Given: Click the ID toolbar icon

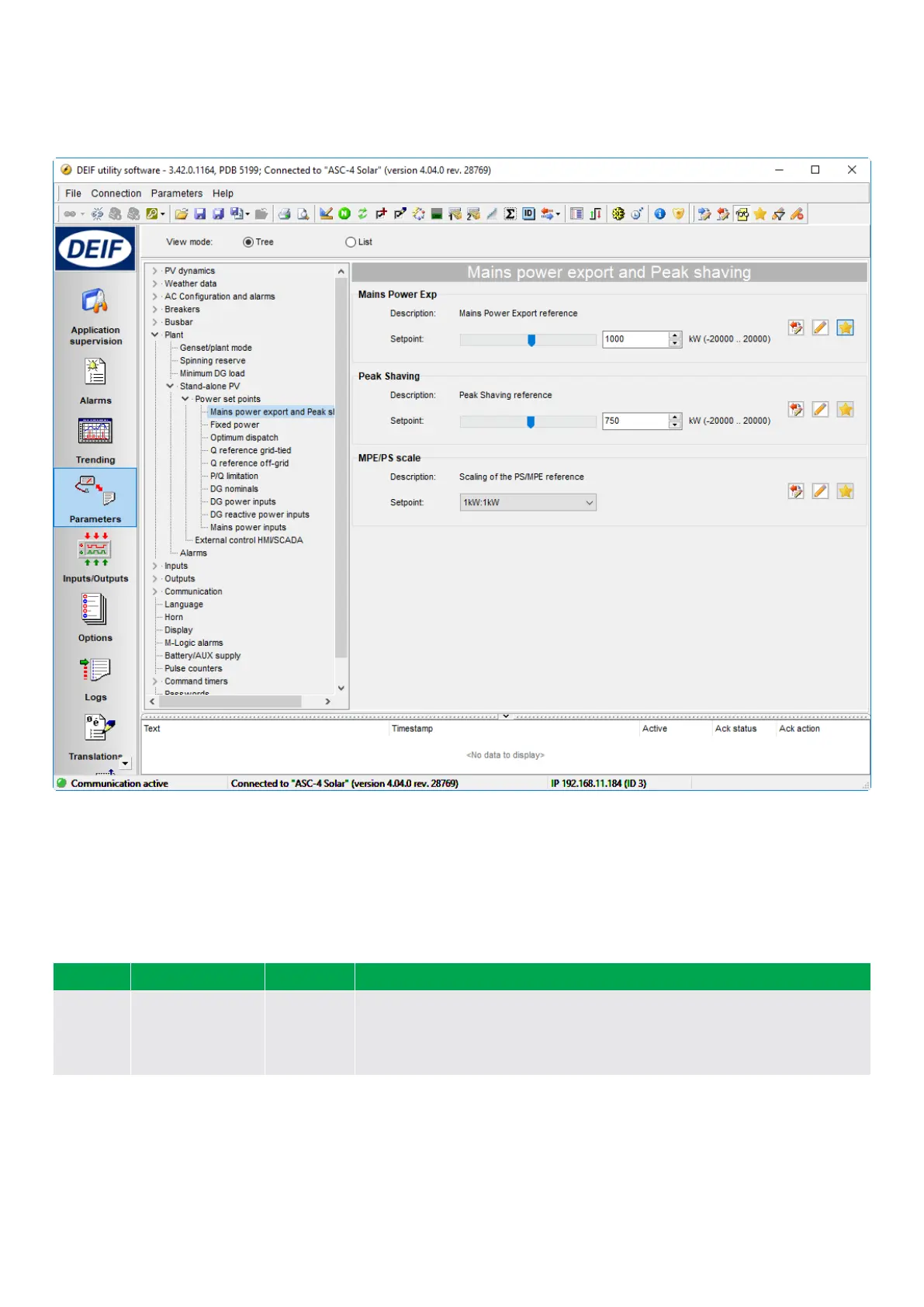Looking at the screenshot, I should [528, 214].
